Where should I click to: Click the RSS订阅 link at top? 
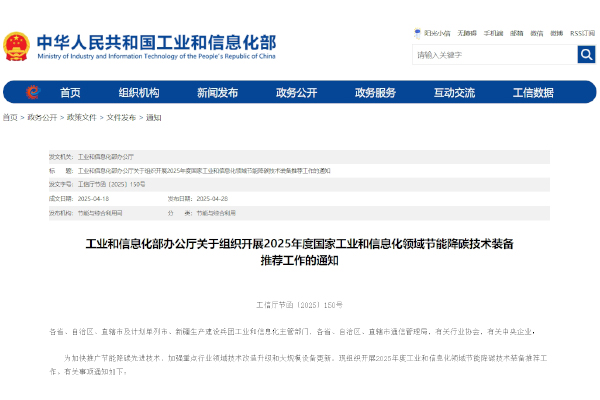click(582, 33)
